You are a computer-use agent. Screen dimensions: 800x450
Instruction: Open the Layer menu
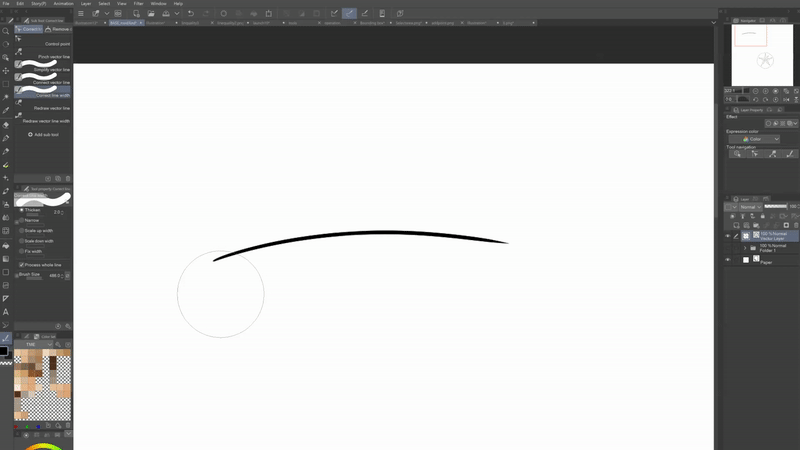86,4
